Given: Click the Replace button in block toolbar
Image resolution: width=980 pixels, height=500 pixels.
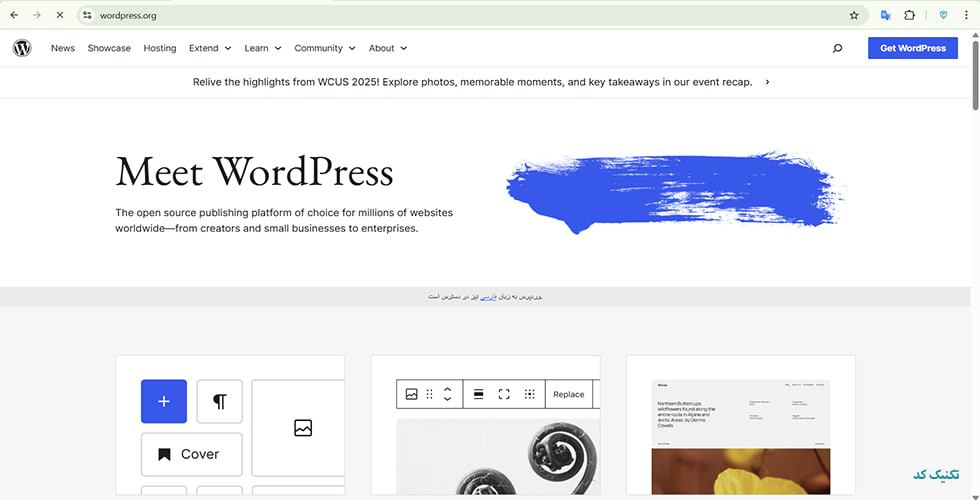Looking at the screenshot, I should coord(569,394).
